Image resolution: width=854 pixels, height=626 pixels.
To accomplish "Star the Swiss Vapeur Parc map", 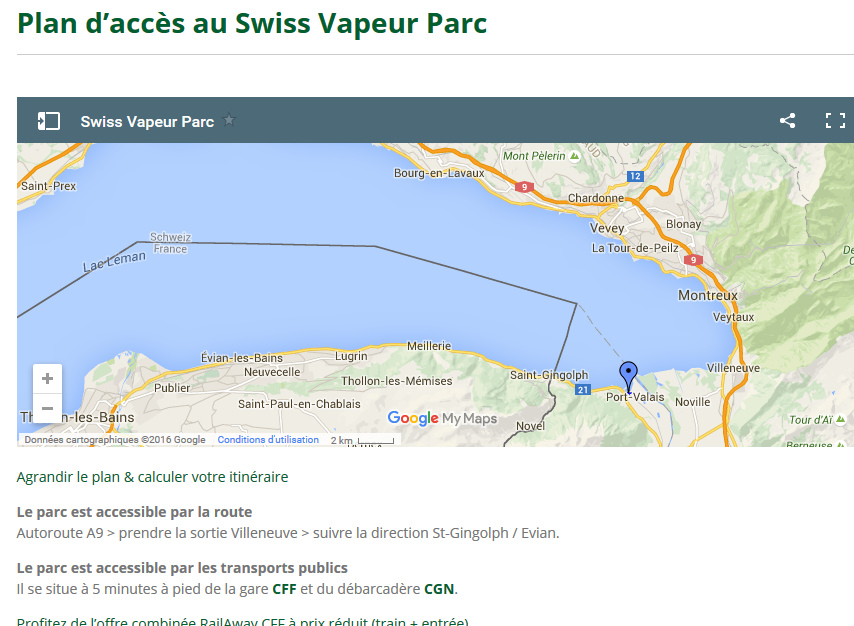I will pyautogui.click(x=229, y=119).
